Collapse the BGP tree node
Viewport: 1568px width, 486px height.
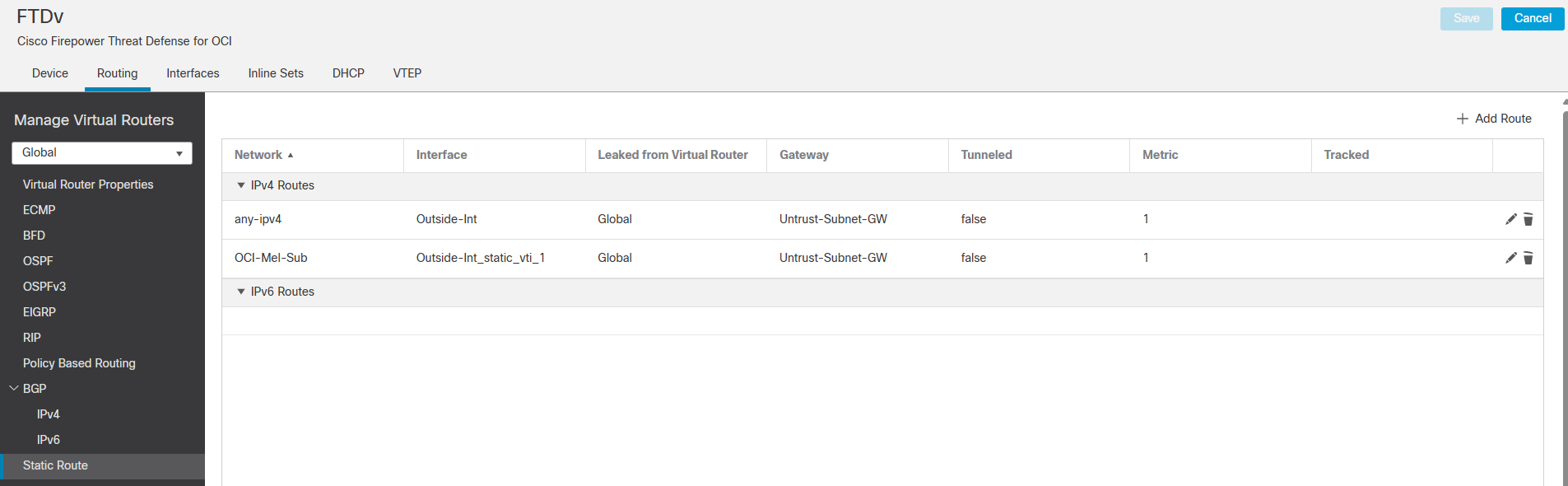[x=13, y=388]
